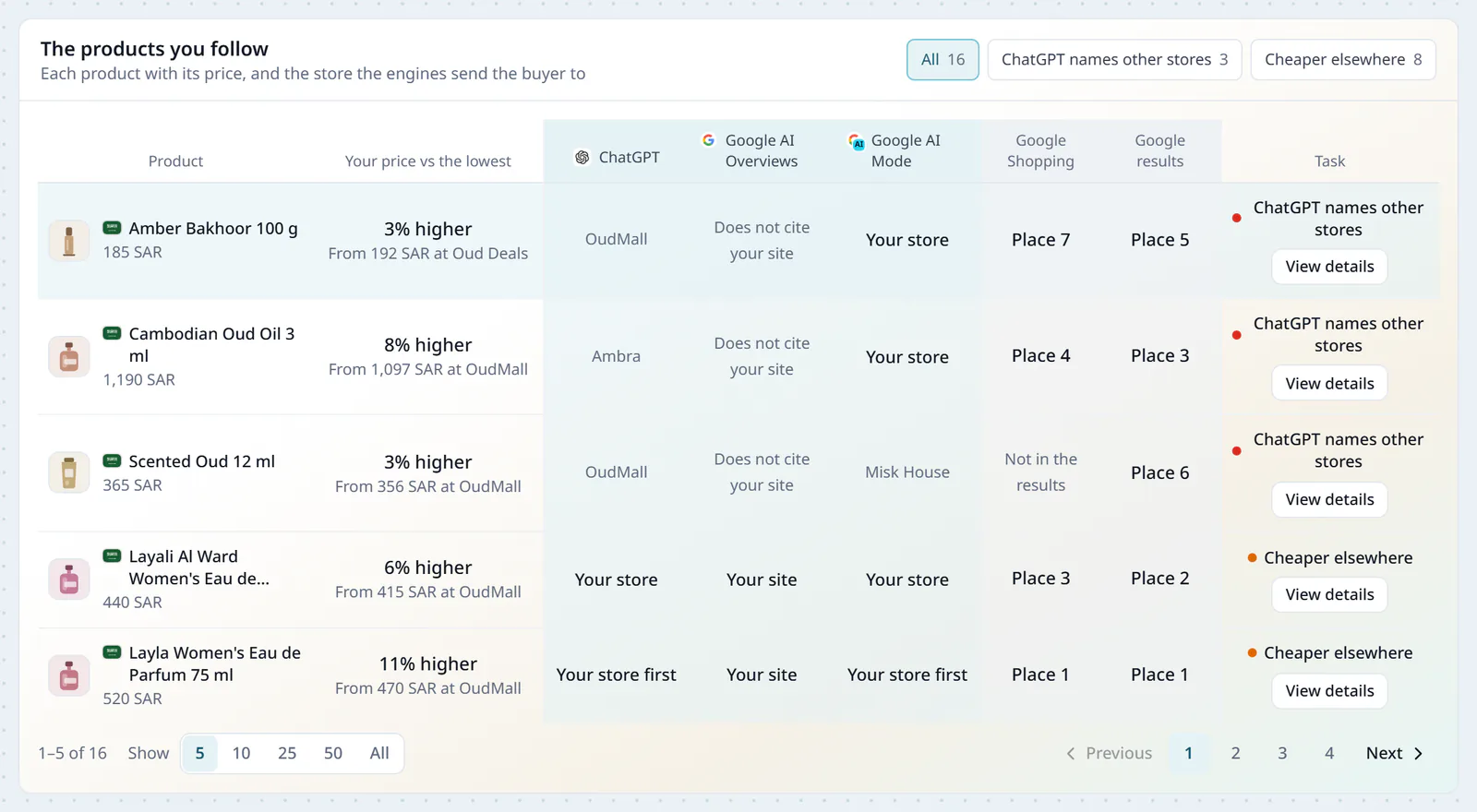Click the 'Amber Bakhoor 100 g' product name

pyautogui.click(x=213, y=229)
